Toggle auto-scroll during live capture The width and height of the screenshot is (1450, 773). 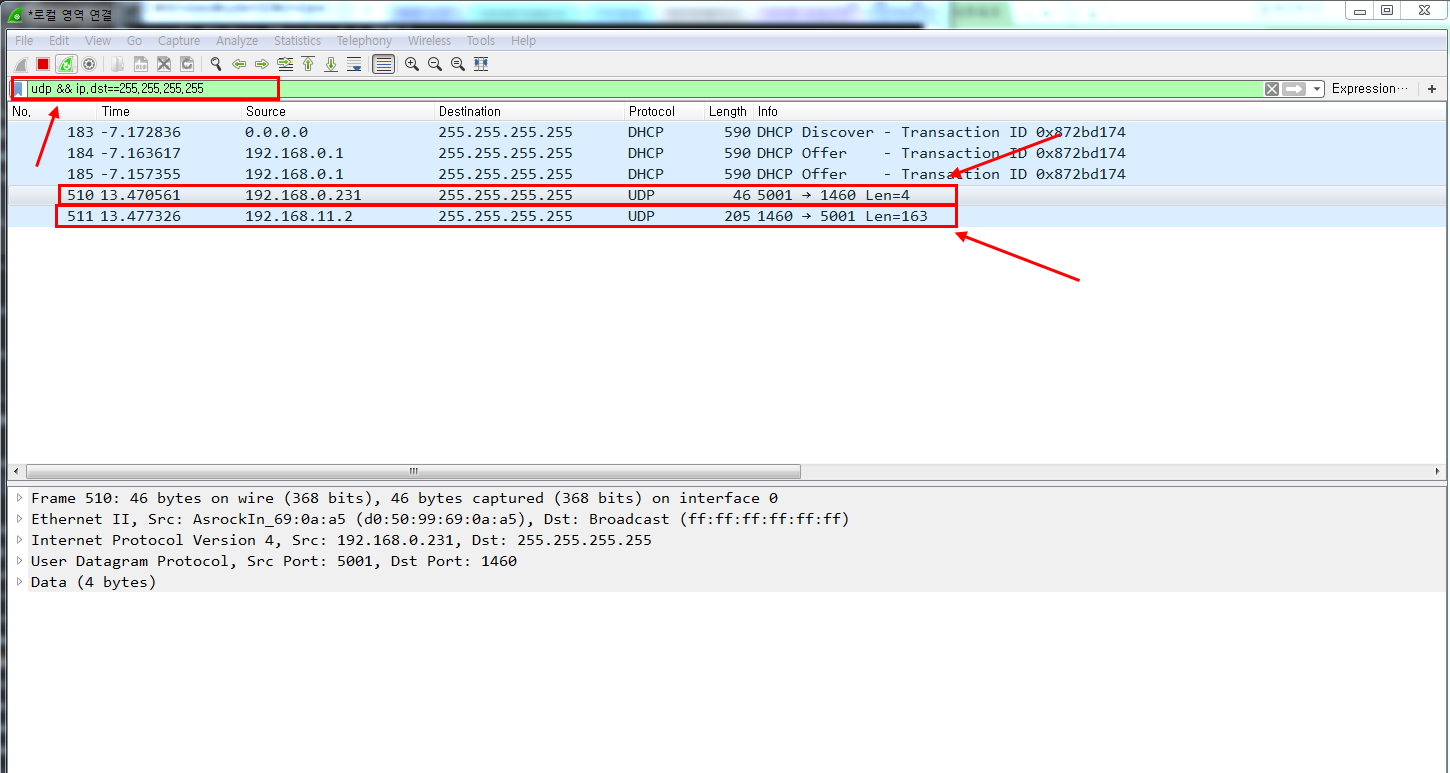354,64
